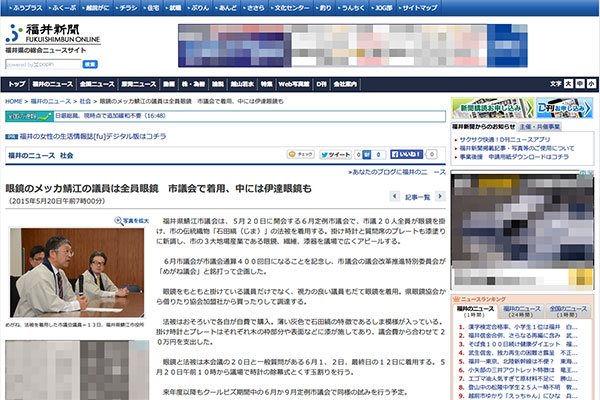Open the 釣り top-bar link

point(324,8)
